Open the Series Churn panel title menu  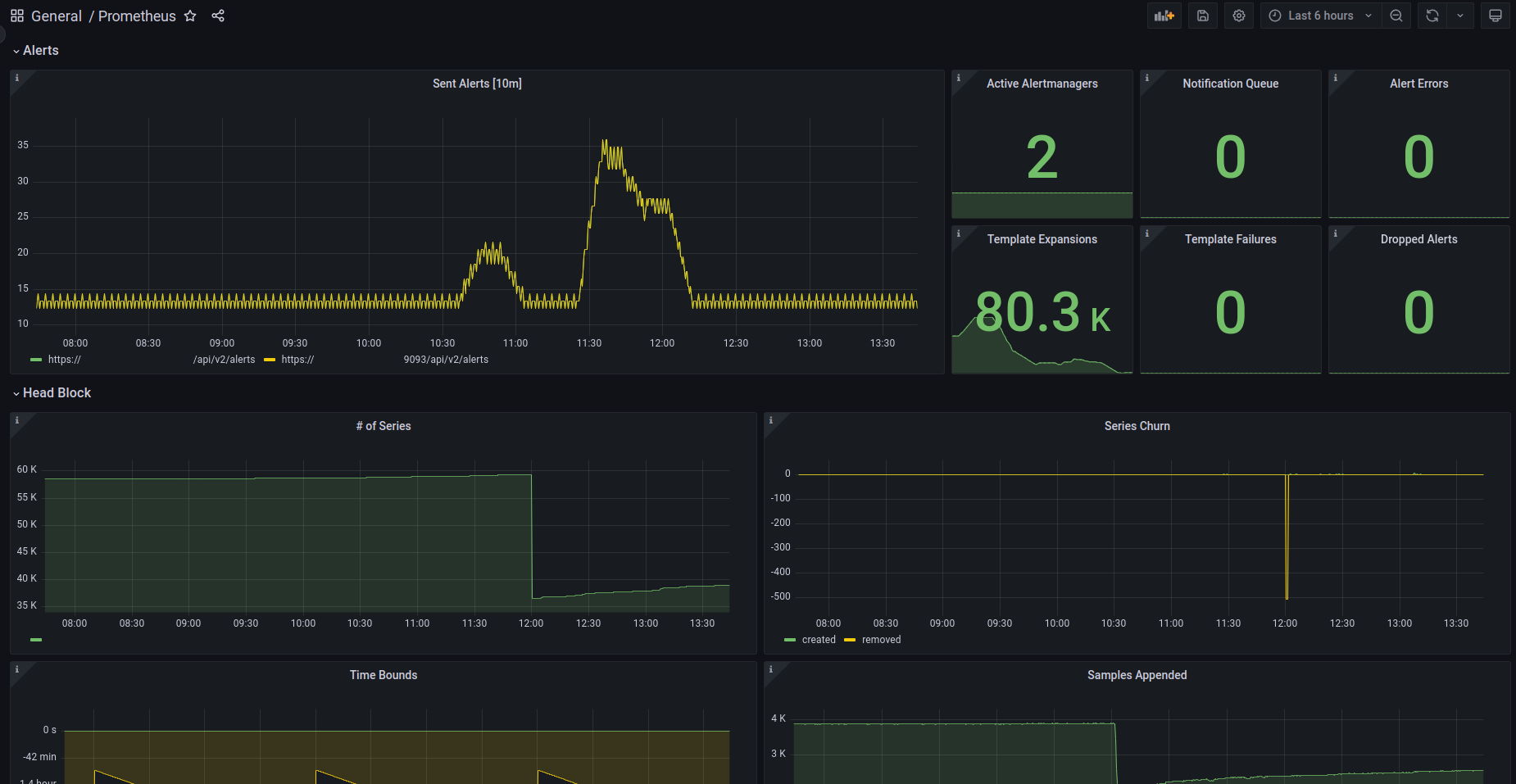coord(1137,426)
